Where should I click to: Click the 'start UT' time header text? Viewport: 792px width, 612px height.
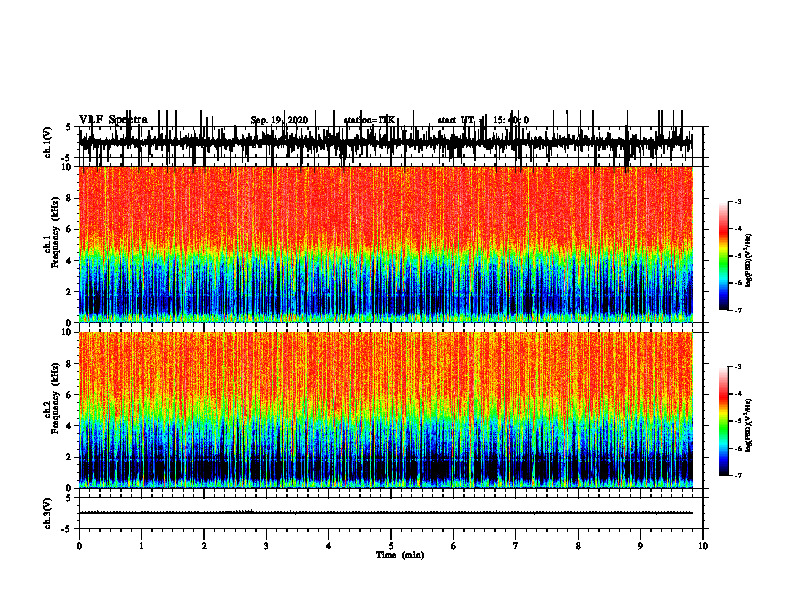point(457,120)
